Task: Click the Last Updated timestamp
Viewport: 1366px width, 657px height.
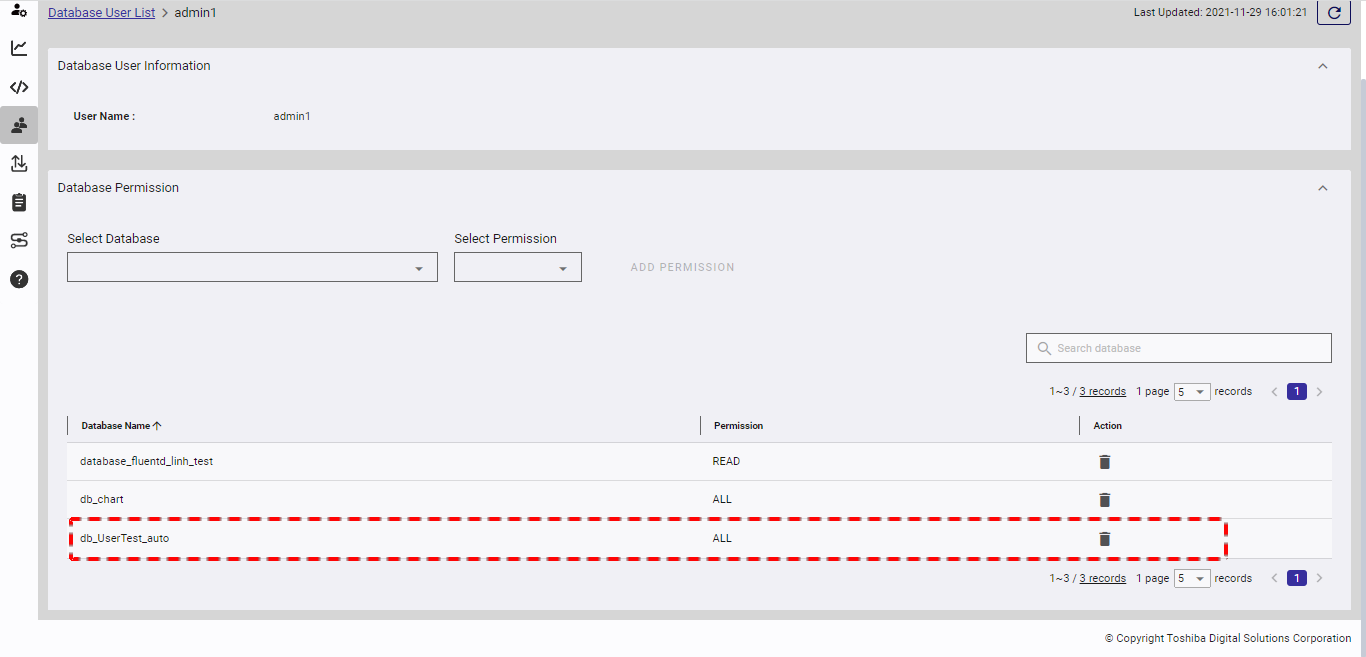Action: [1221, 13]
